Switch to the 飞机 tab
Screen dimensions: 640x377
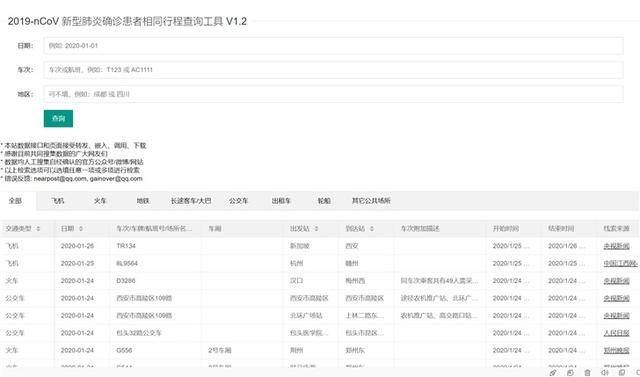pyautogui.click(x=58, y=201)
